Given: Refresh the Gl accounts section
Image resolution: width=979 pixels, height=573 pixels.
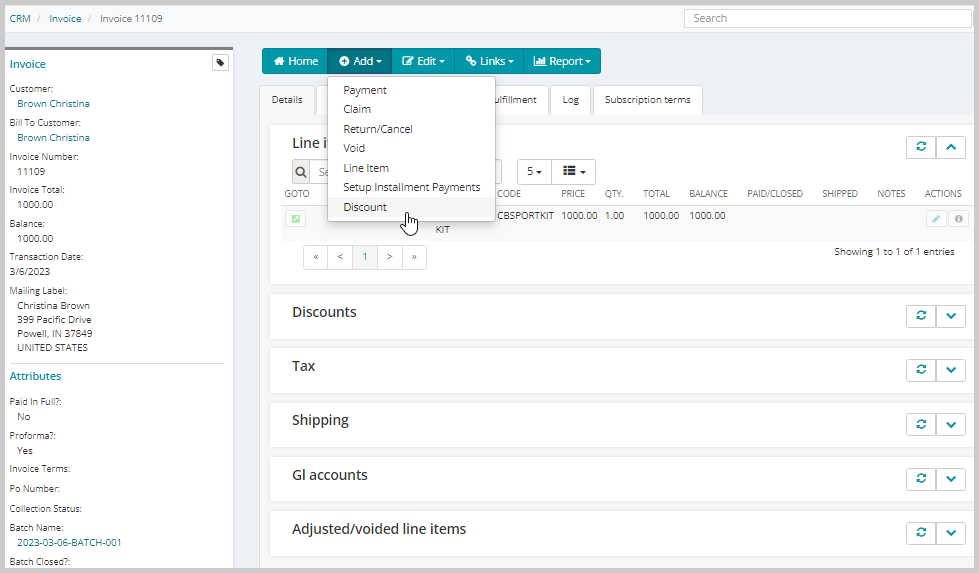Looking at the screenshot, I should coord(921,478).
